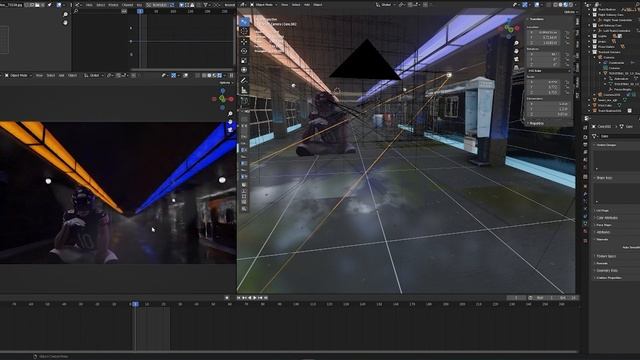The height and width of the screenshot is (360, 640).
Task: Expand the Vertex Groups panel
Action: click(x=606, y=145)
